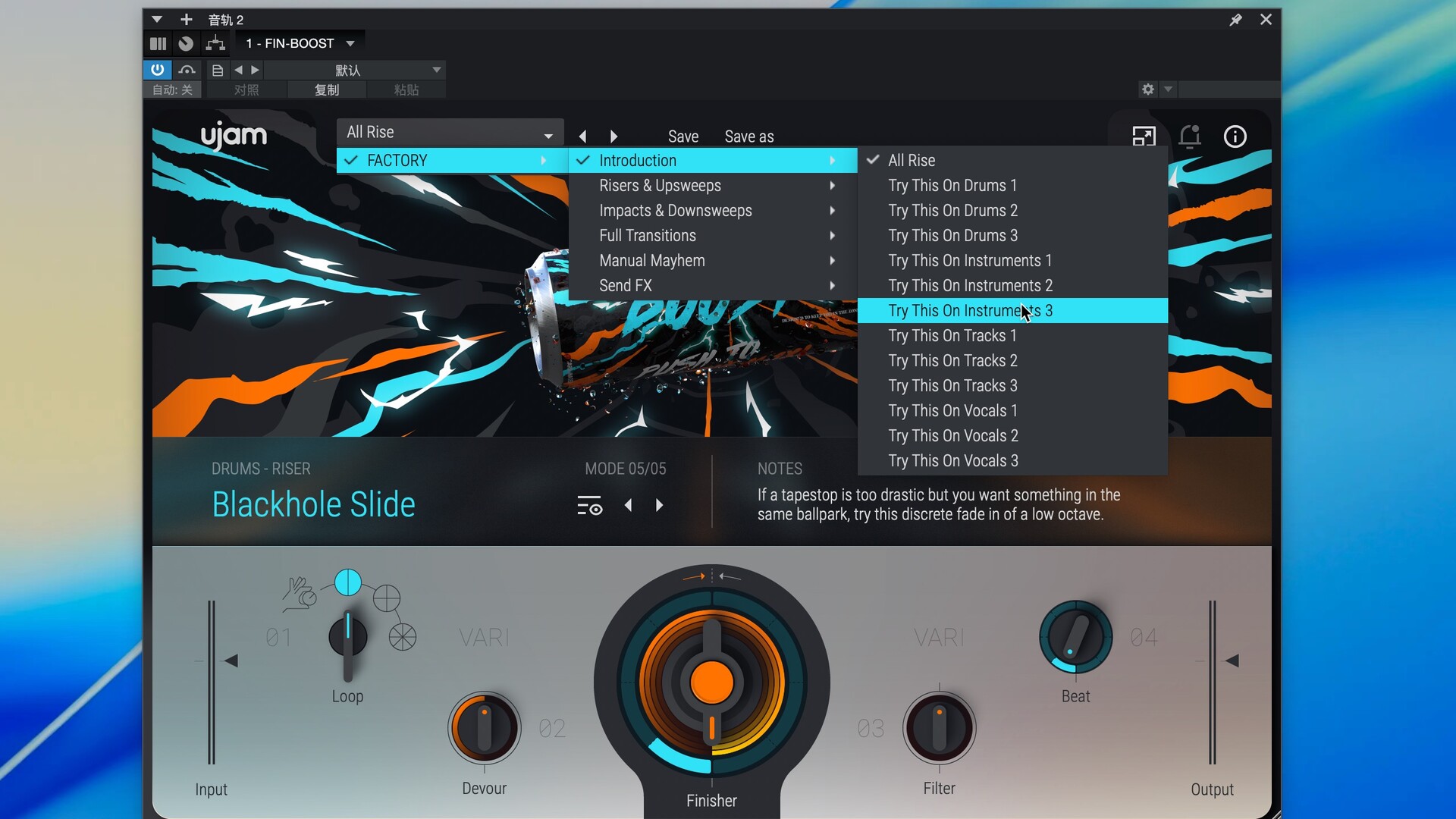Open the Full Transitions category
The width and height of the screenshot is (1456, 819).
712,235
